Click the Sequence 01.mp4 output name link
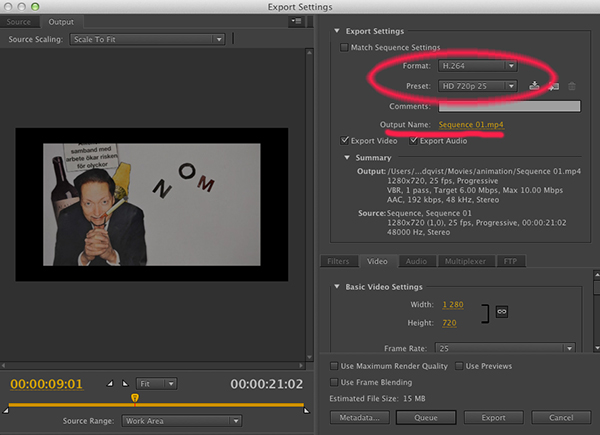Screen dimensions: 600x435 point(471,125)
